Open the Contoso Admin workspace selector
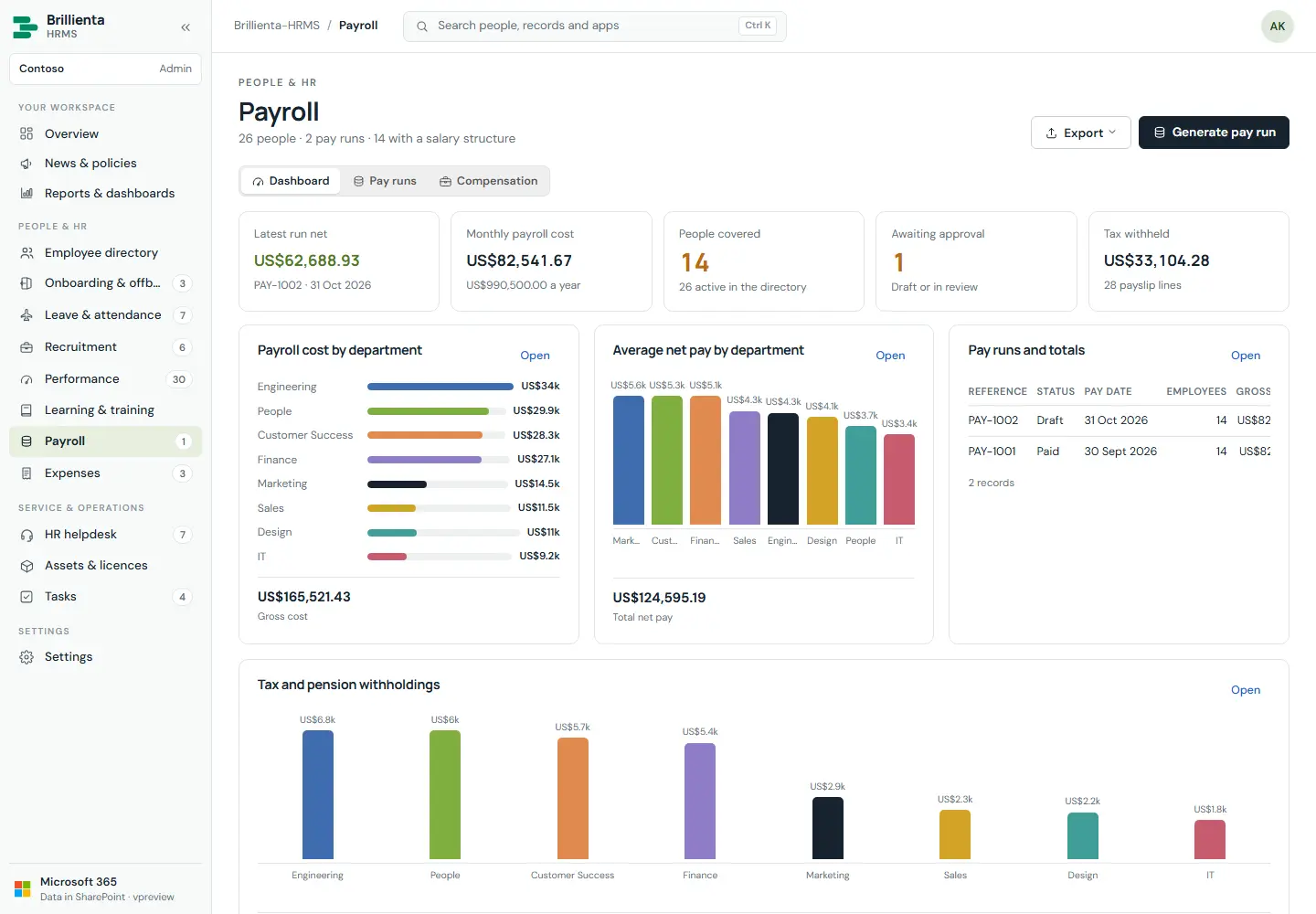 pos(105,69)
